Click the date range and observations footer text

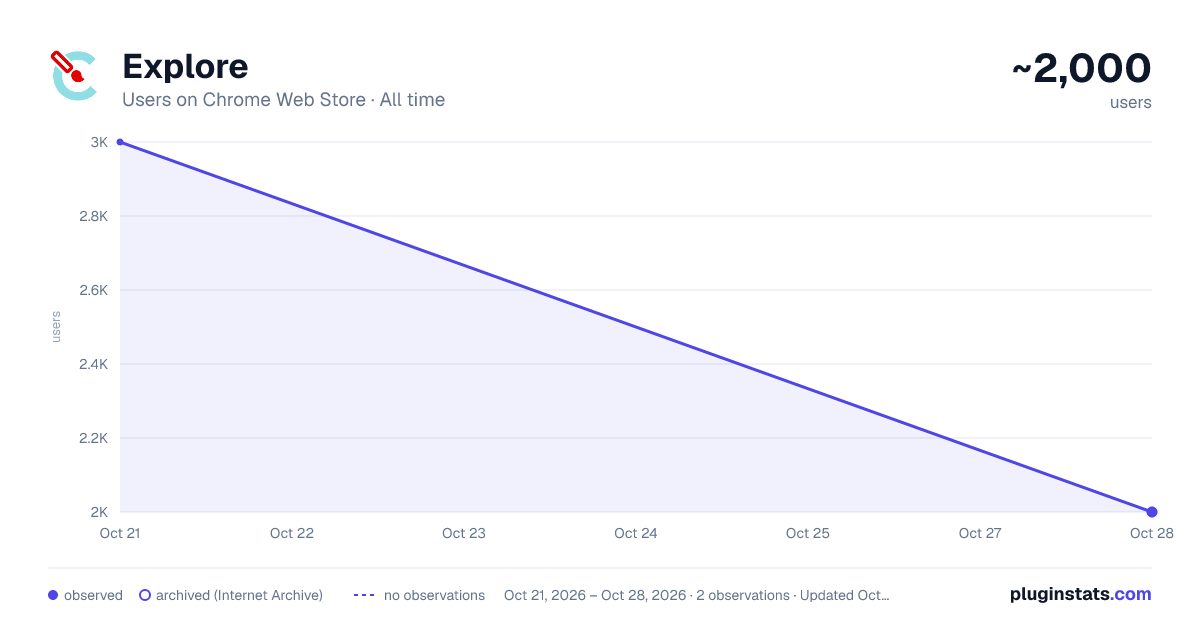coord(696,595)
